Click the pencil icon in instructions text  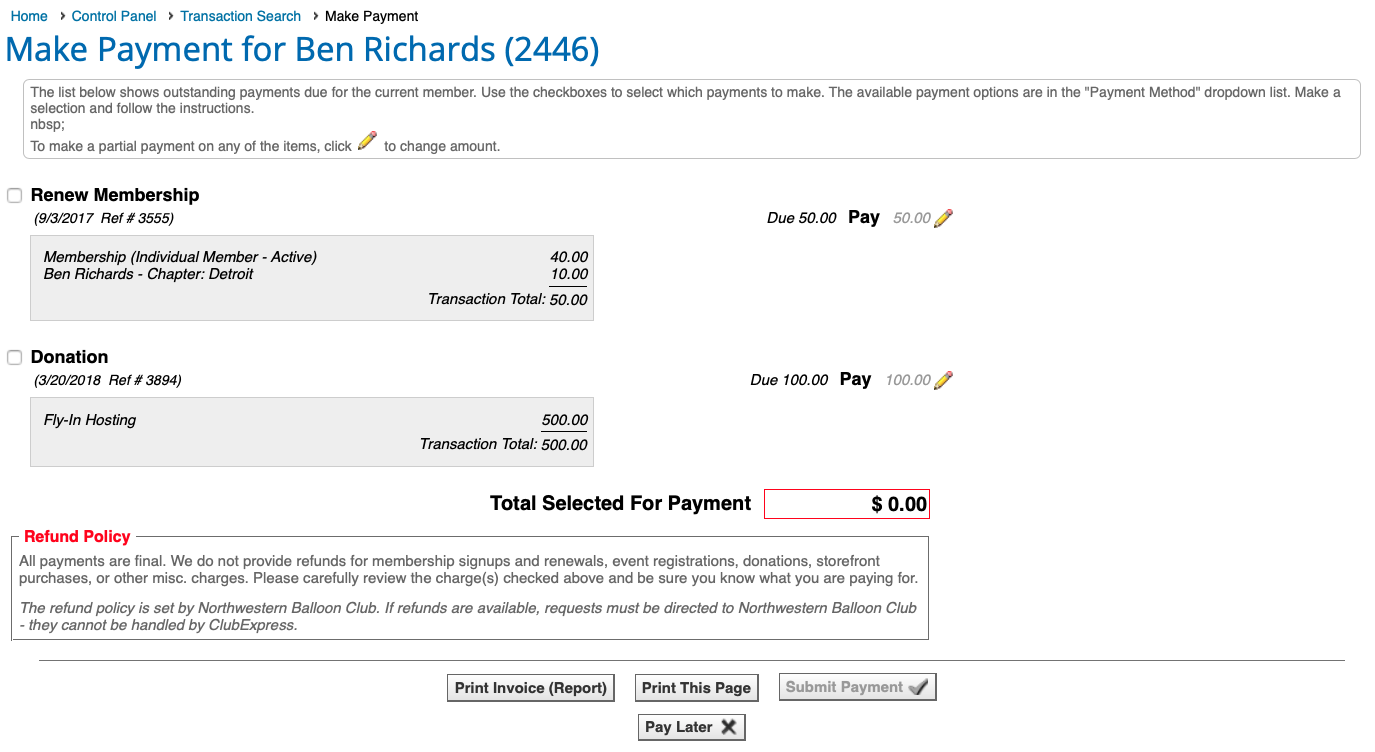[366, 140]
